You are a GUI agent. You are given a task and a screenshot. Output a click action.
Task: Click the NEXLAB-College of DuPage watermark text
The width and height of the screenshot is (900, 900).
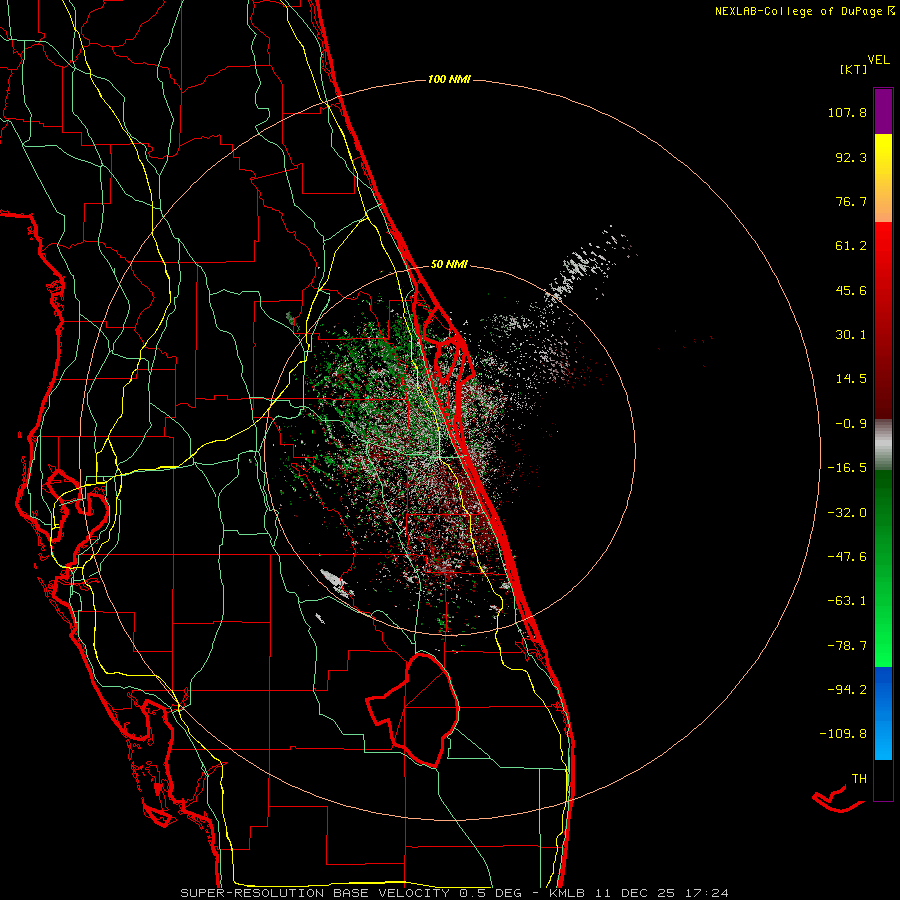point(804,11)
